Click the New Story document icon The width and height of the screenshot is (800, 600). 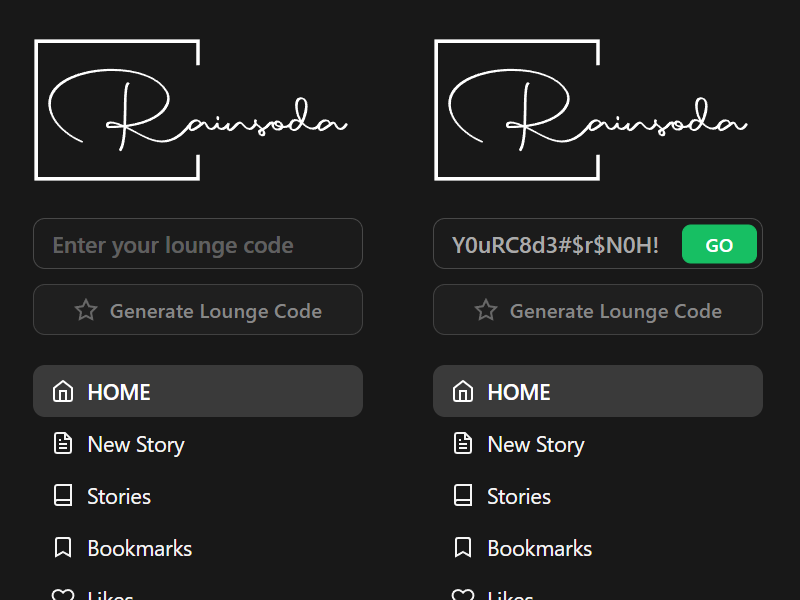62,444
